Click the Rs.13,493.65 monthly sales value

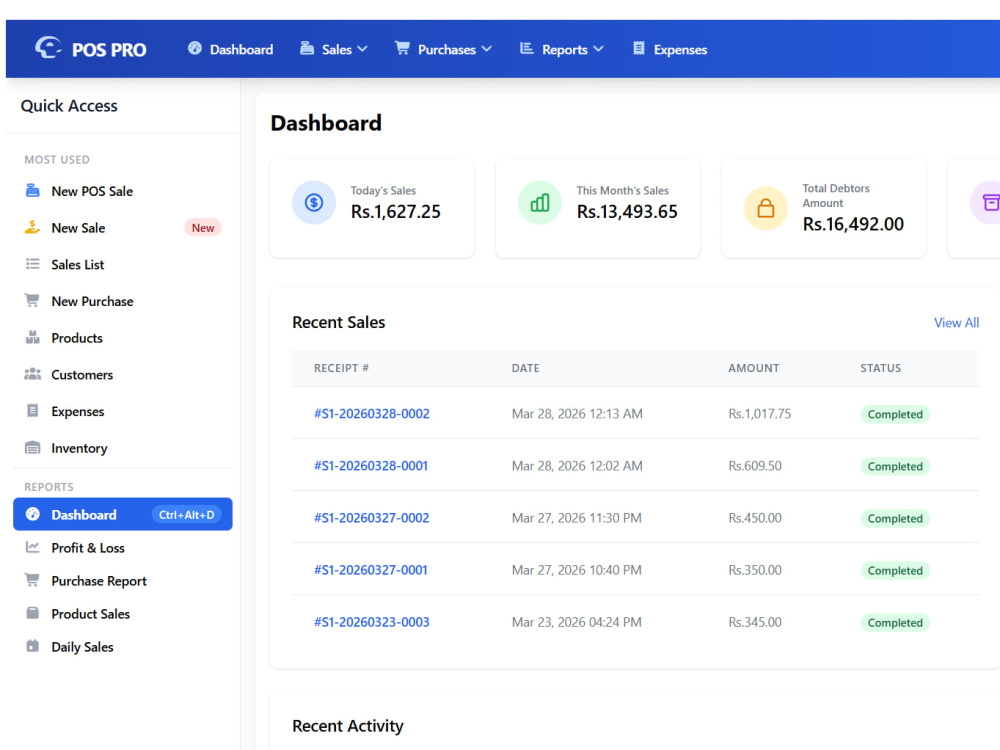(627, 212)
